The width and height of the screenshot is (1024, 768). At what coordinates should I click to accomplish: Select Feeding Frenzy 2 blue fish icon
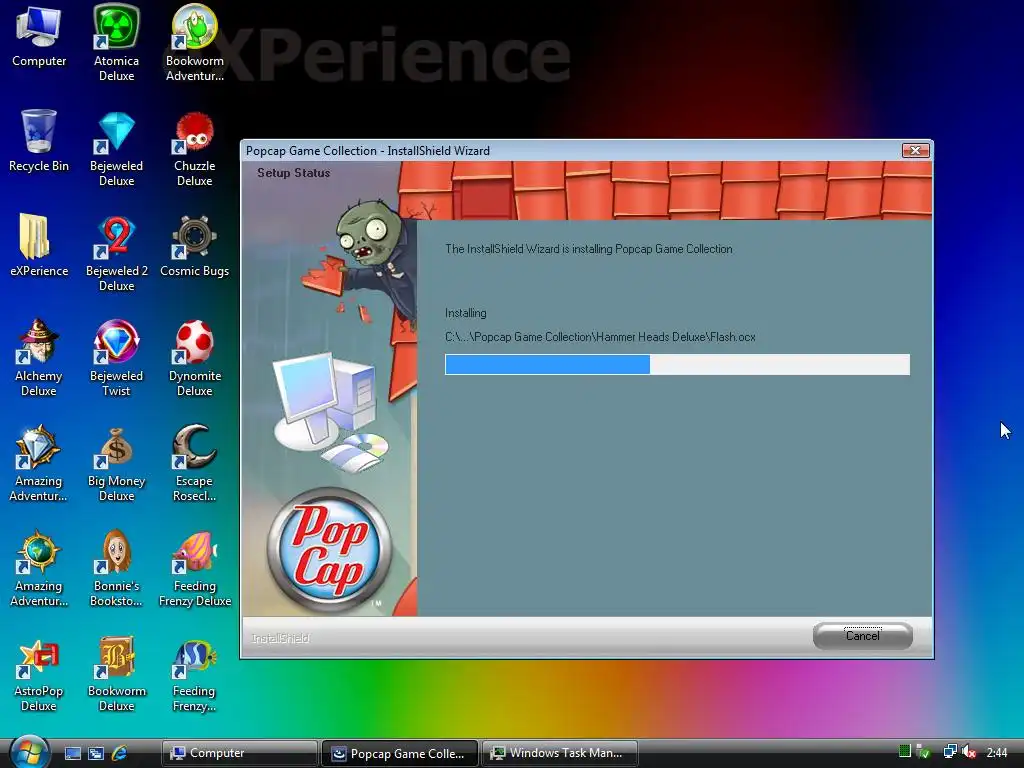point(194,673)
